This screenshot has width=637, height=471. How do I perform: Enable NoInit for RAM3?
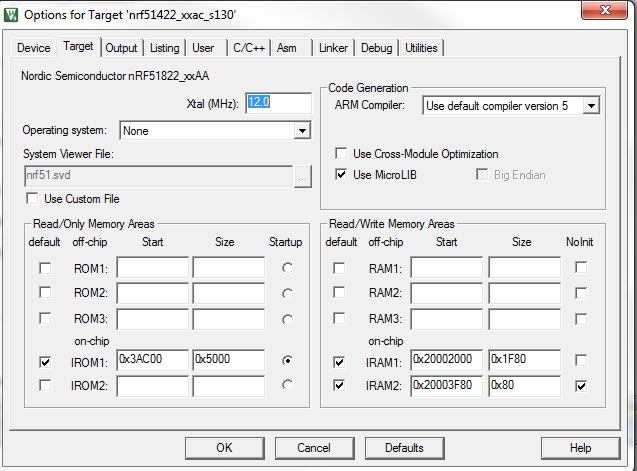[581, 319]
